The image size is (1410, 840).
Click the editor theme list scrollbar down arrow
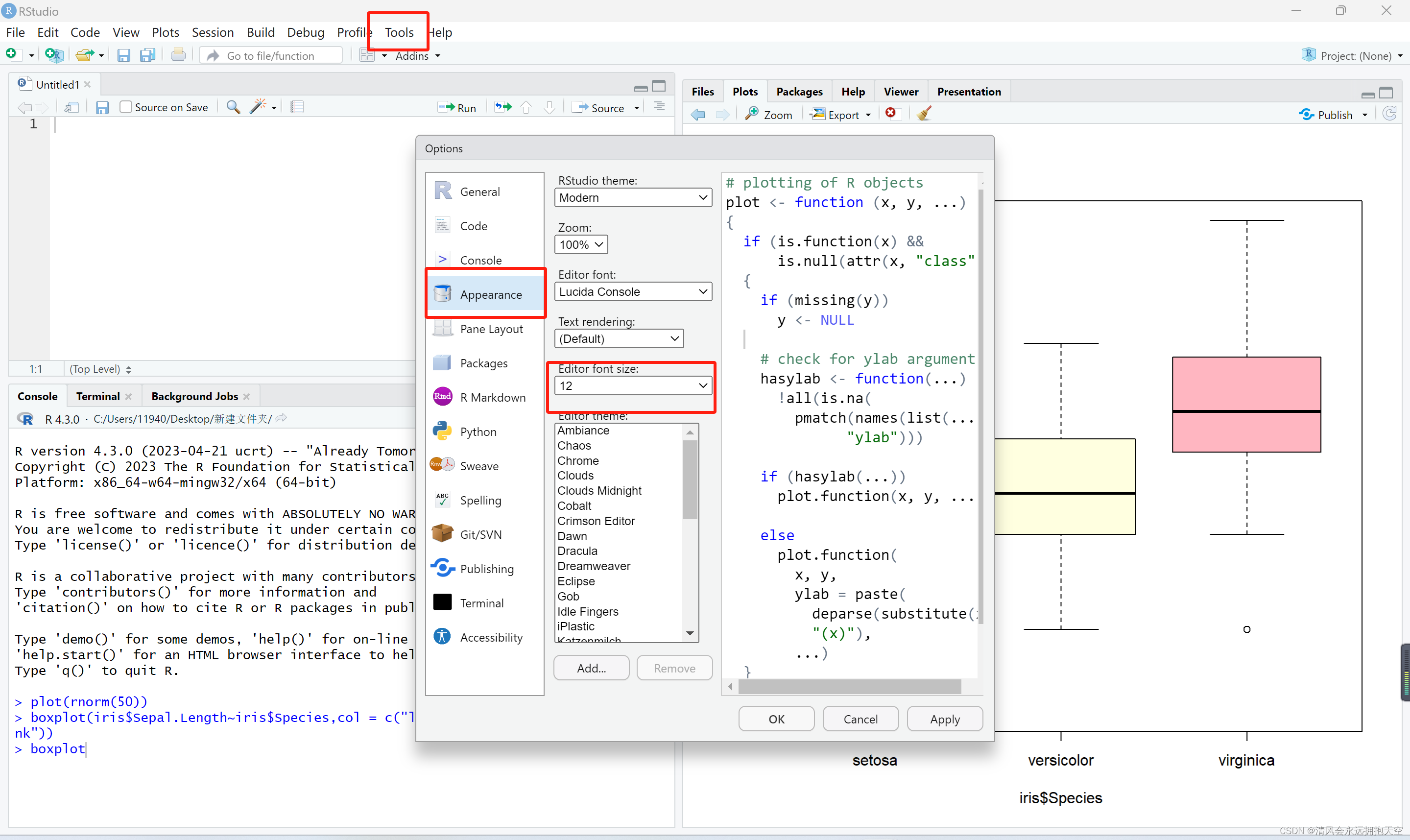click(x=690, y=633)
